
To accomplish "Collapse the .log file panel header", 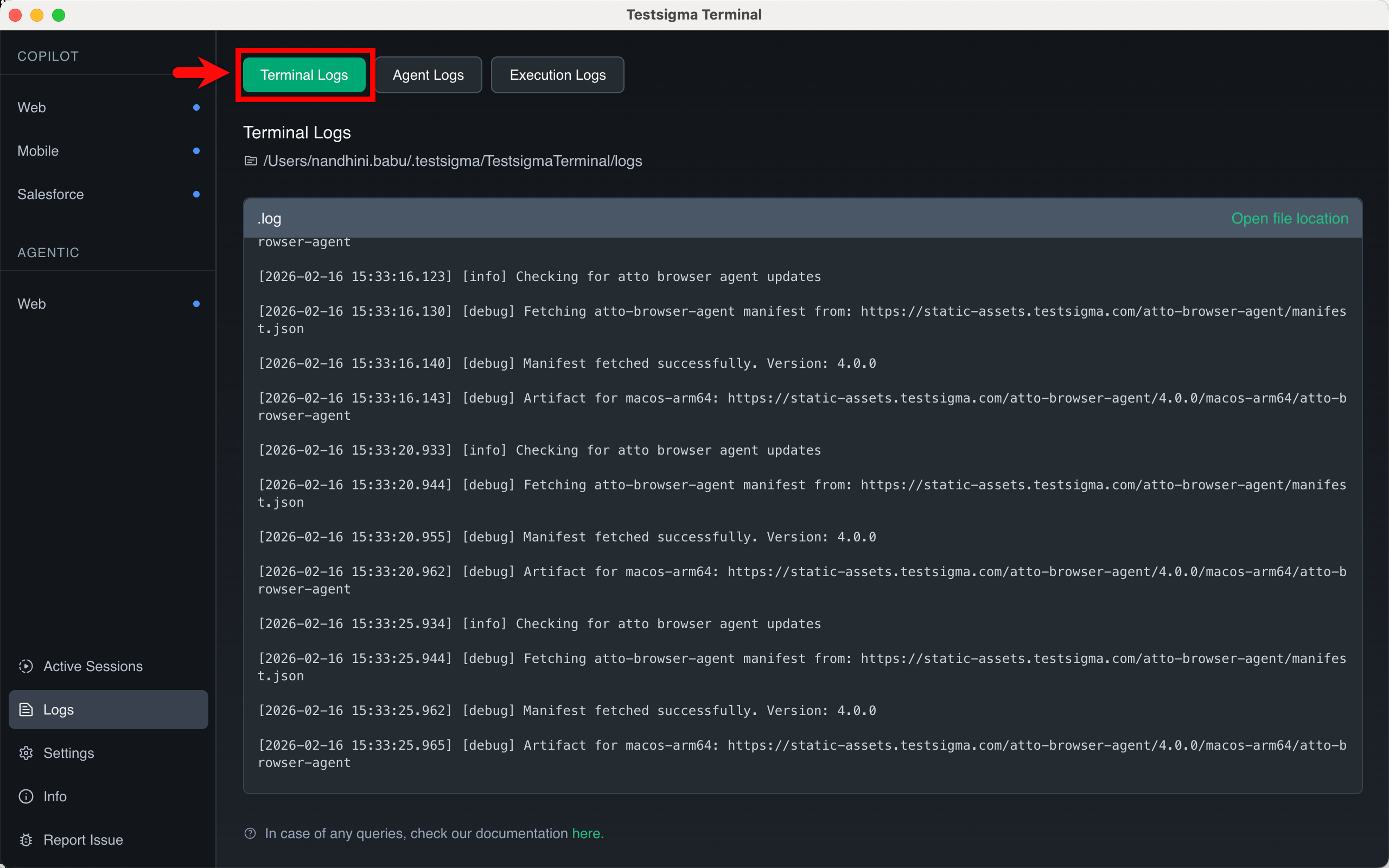I will (269, 218).
